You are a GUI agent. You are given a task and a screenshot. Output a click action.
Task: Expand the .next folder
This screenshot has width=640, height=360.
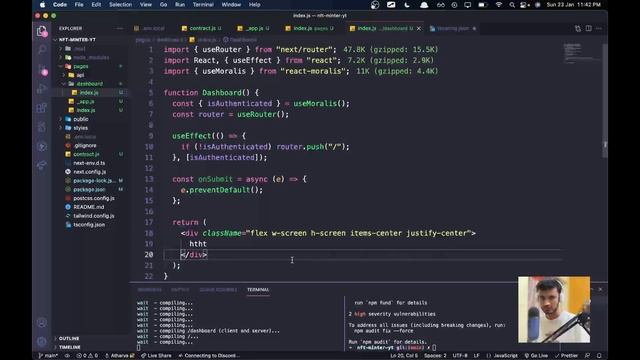[x=80, y=49]
